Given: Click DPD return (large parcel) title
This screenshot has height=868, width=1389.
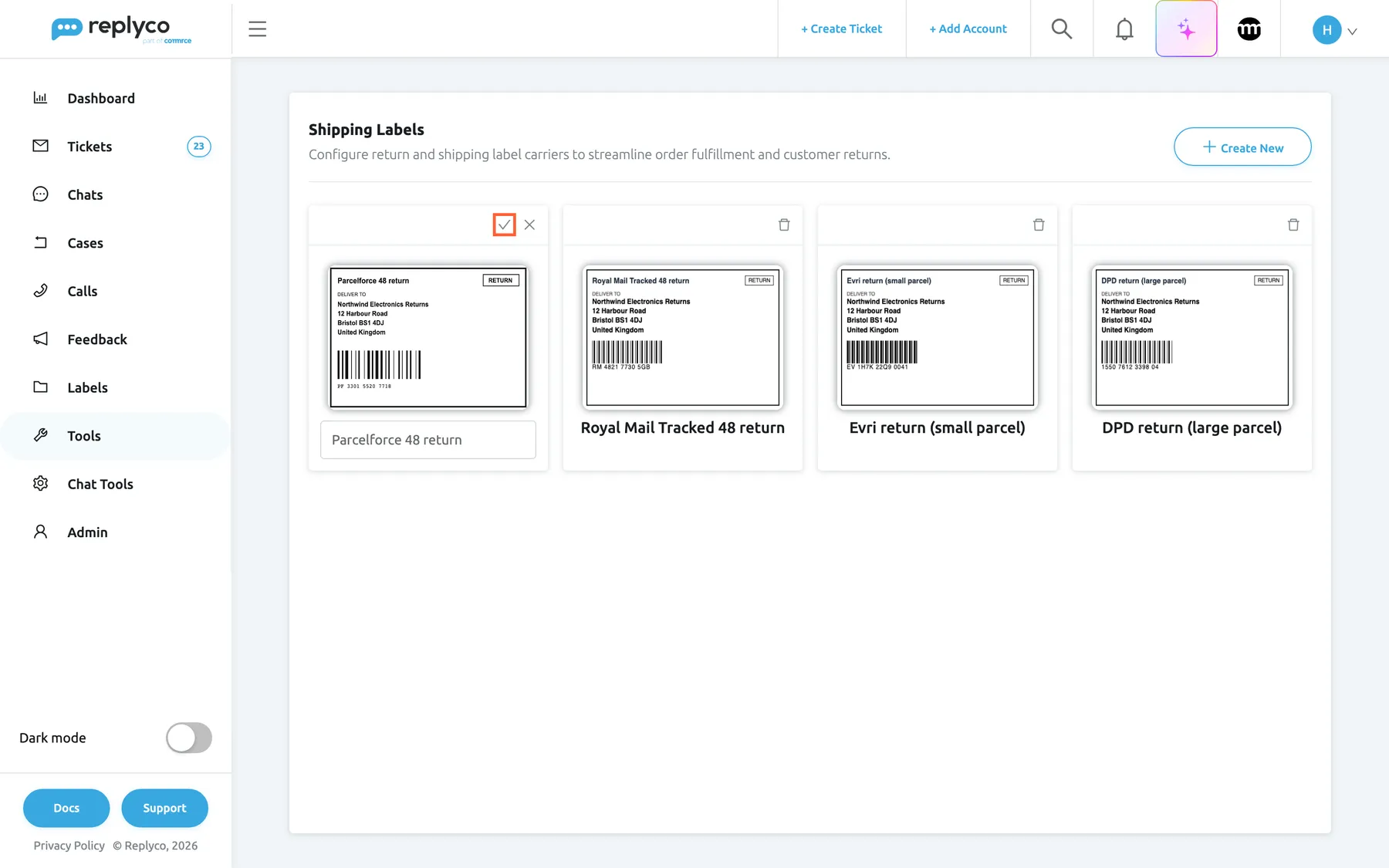Looking at the screenshot, I should (1192, 427).
